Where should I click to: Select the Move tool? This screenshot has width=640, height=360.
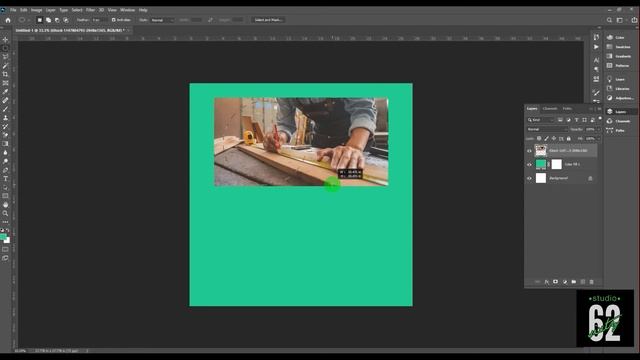coord(5,40)
